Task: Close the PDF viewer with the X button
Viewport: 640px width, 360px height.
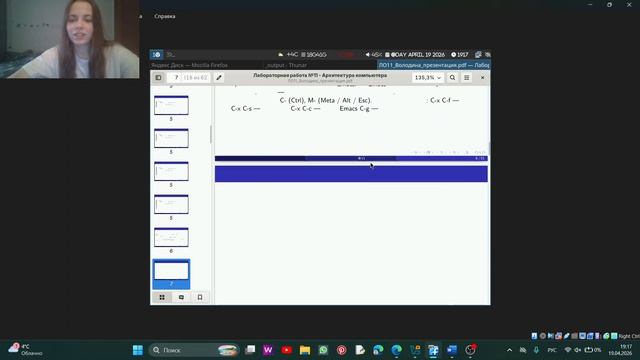Action: click(x=482, y=78)
